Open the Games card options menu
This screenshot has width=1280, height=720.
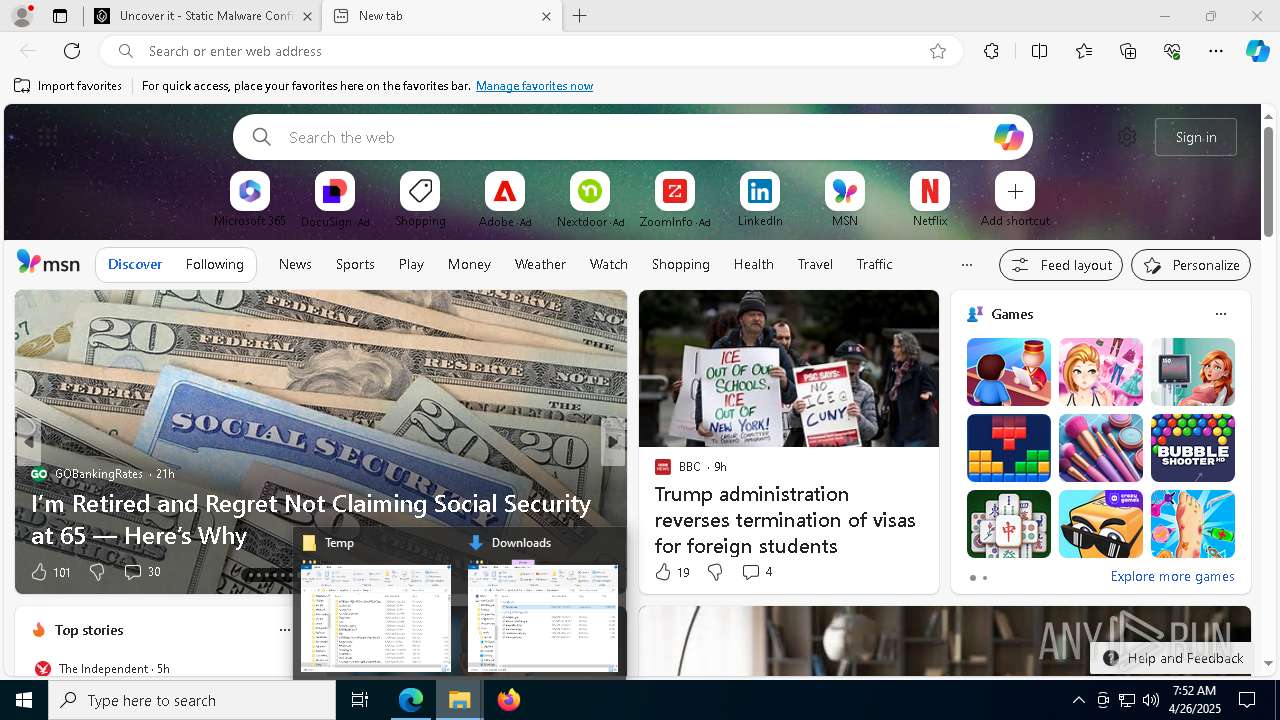1220,314
